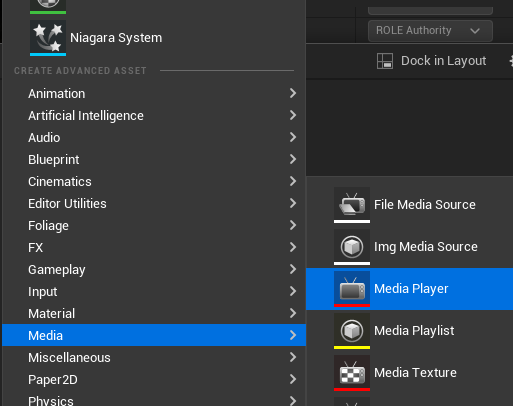This screenshot has height=406, width=513.
Task: Select the highlighted Media label
Action: [x=45, y=336]
